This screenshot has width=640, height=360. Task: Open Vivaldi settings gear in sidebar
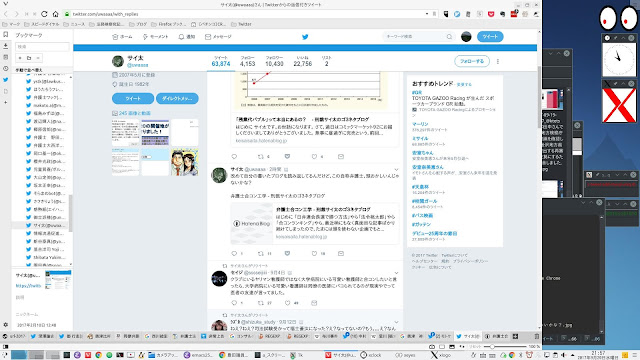click(x=5, y=325)
